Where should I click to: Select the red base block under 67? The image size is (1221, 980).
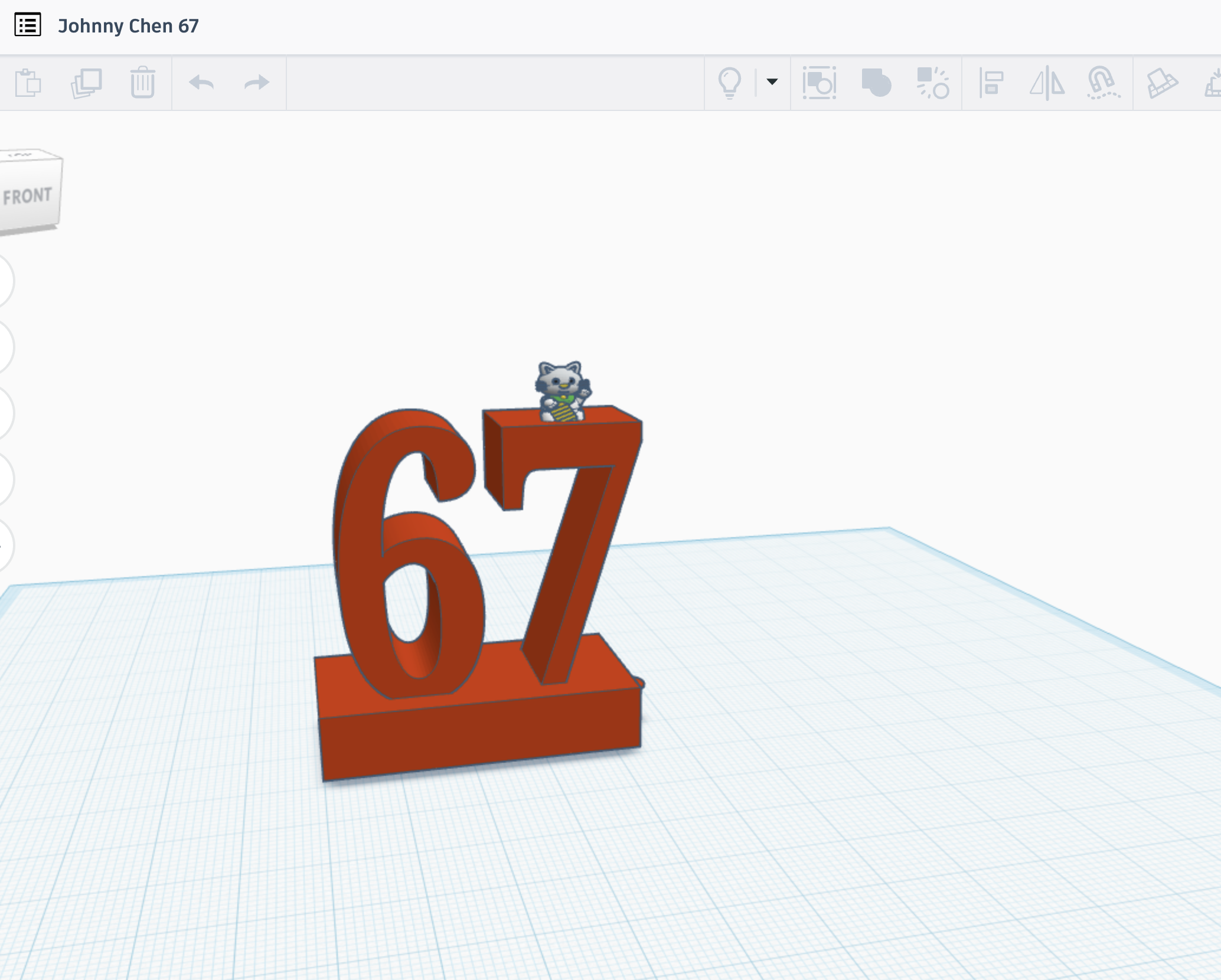pos(478,738)
